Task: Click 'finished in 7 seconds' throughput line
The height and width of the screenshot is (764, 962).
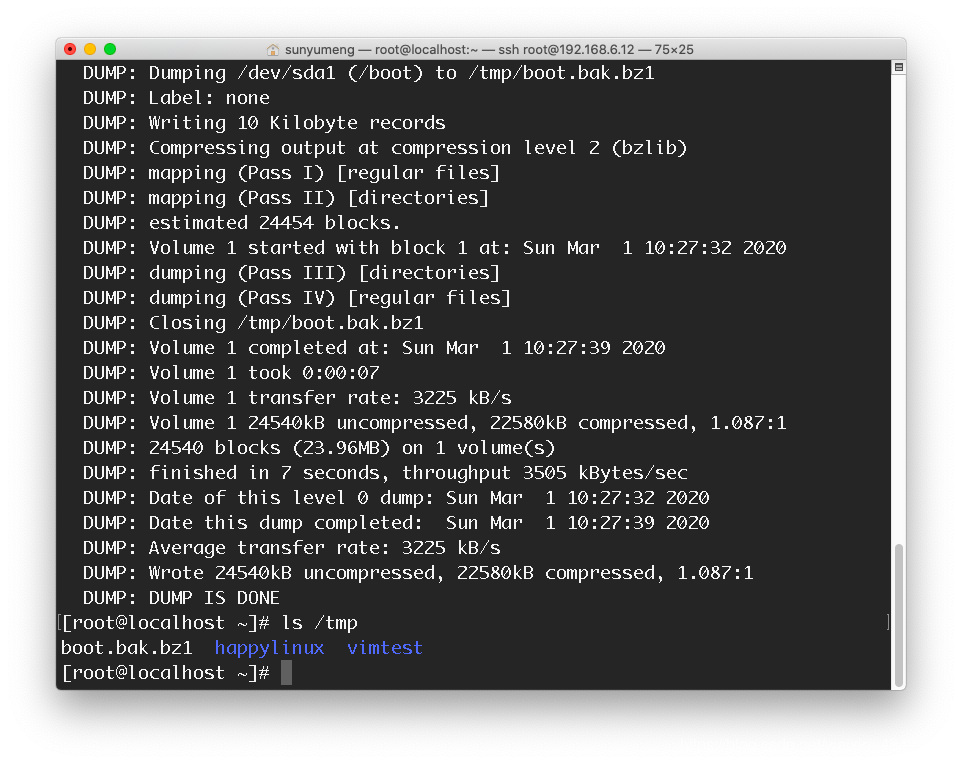Action: [385, 473]
